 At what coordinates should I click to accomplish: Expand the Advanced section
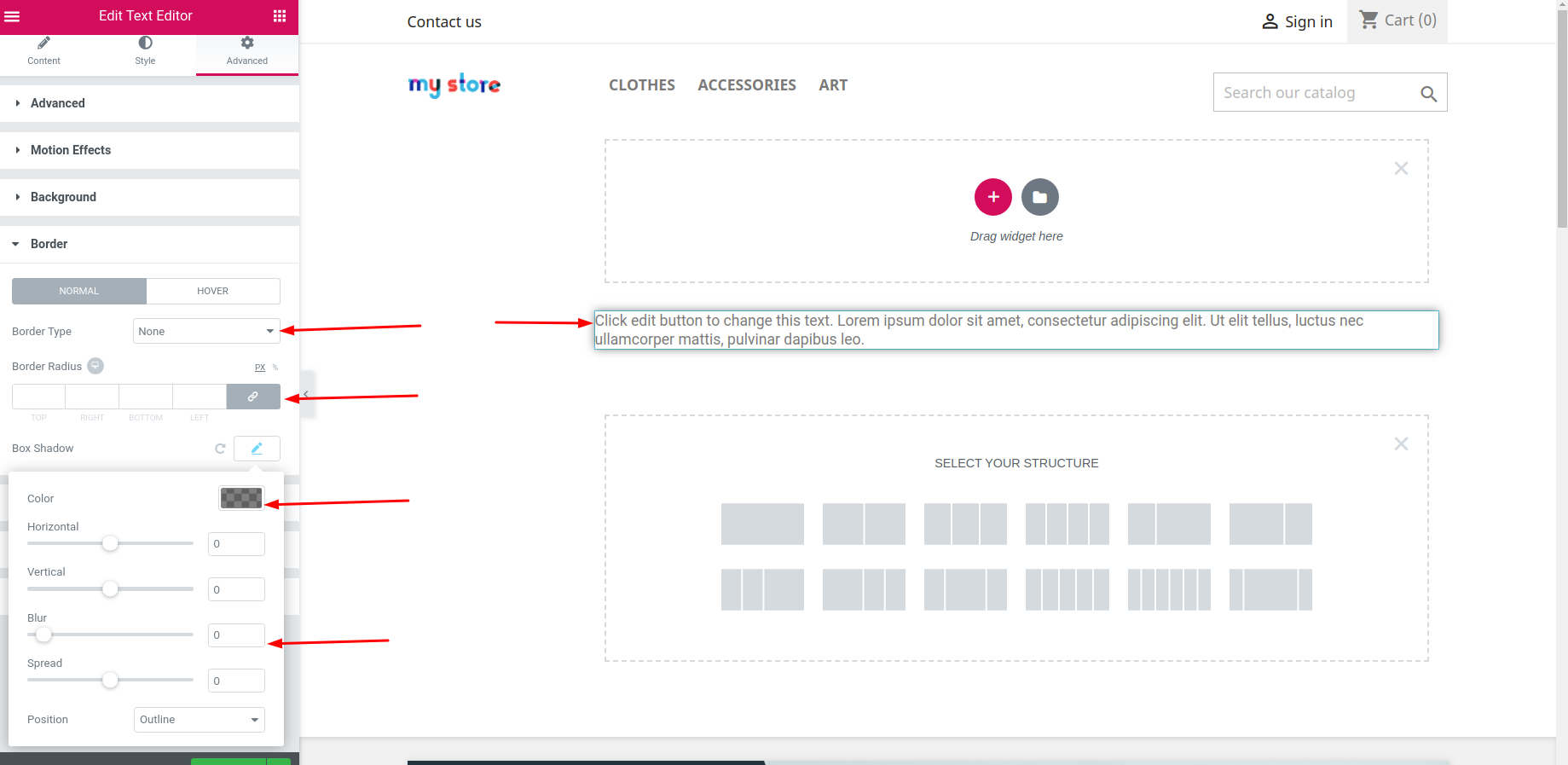[149, 103]
